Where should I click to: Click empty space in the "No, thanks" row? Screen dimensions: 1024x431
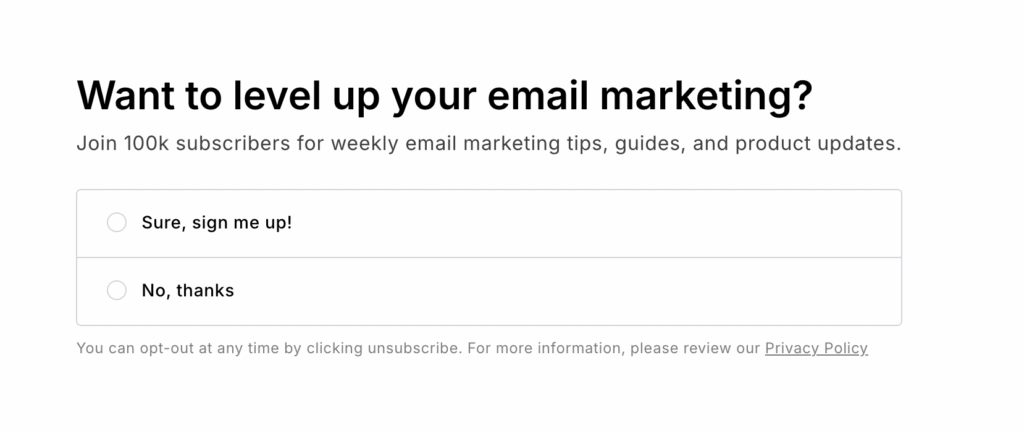pos(600,291)
